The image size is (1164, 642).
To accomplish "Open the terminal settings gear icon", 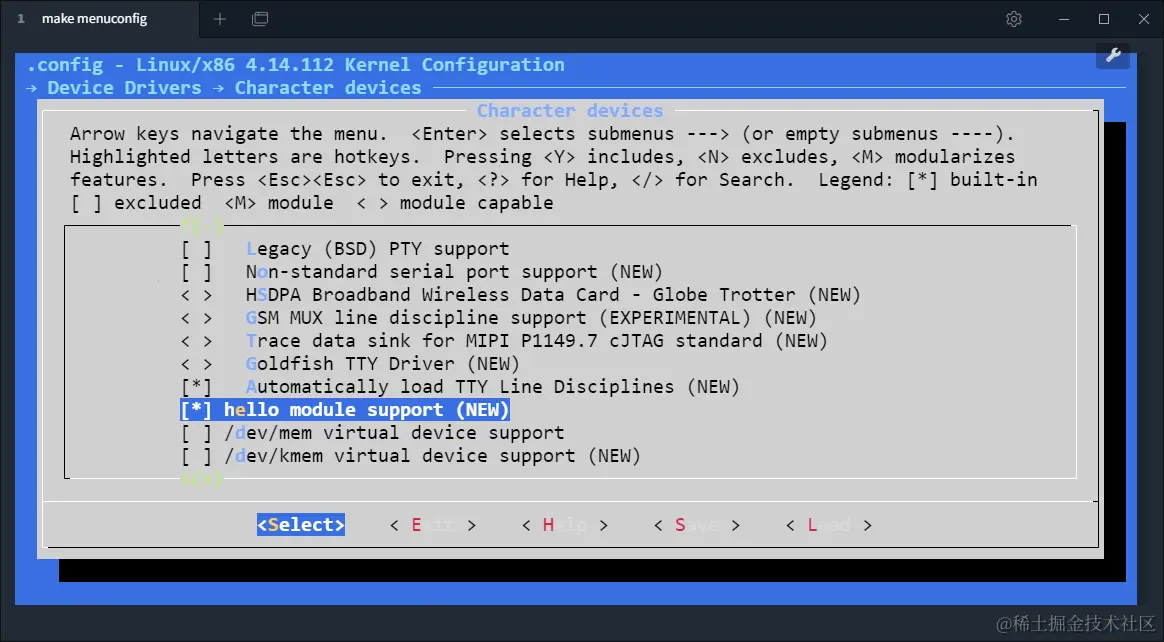I will (1013, 19).
